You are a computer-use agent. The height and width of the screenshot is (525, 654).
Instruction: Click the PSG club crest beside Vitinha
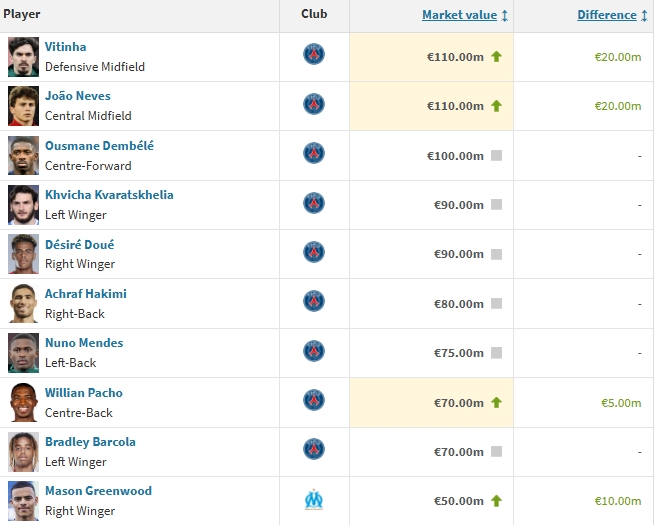coord(314,55)
